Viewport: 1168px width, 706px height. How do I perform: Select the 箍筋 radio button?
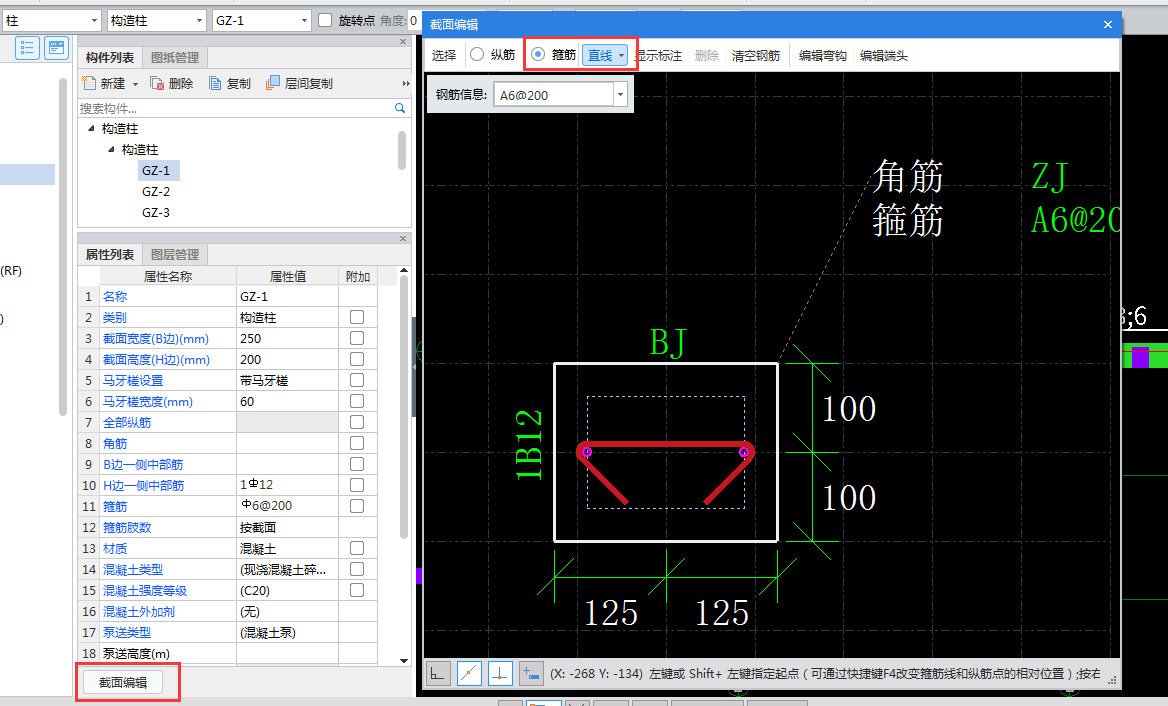tap(538, 54)
